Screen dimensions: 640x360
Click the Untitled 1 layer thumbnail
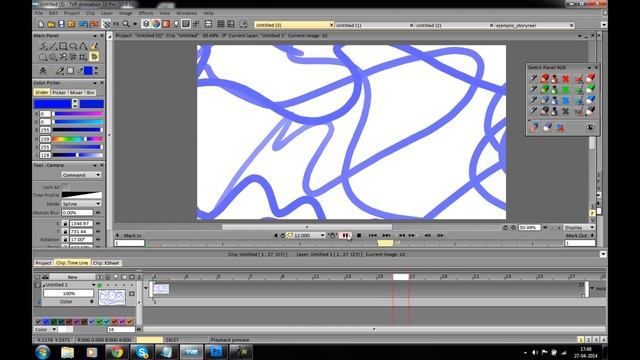(x=112, y=297)
